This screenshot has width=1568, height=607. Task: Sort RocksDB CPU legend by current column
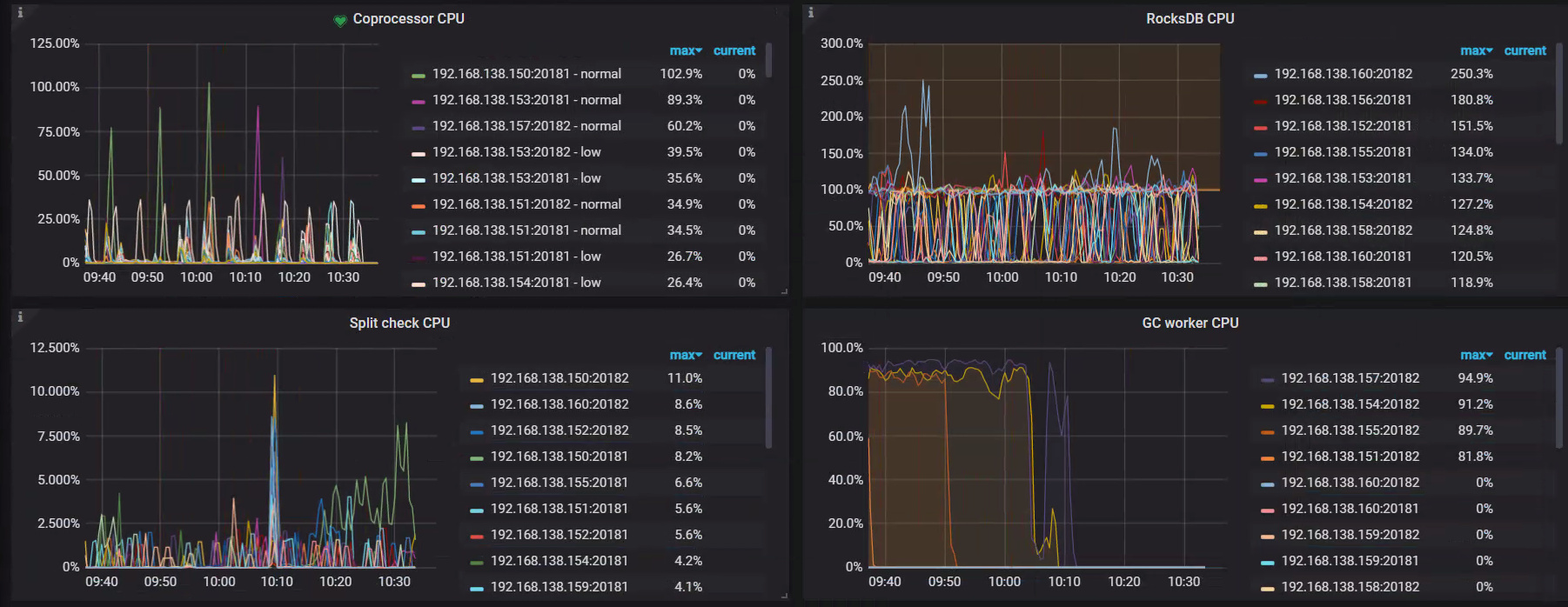[x=1524, y=51]
